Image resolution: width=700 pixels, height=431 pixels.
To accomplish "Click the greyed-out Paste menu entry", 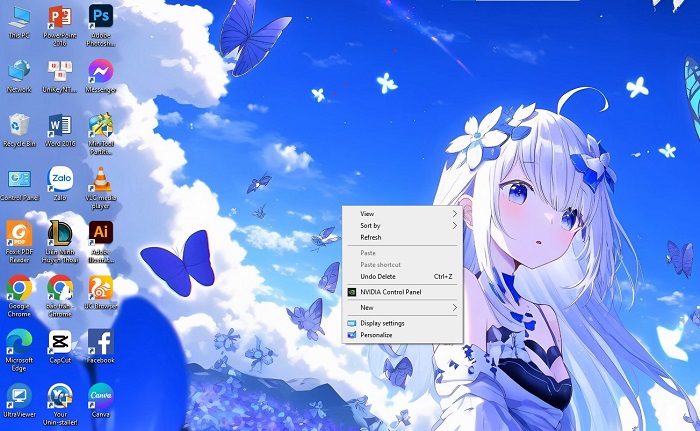I will click(403, 253).
